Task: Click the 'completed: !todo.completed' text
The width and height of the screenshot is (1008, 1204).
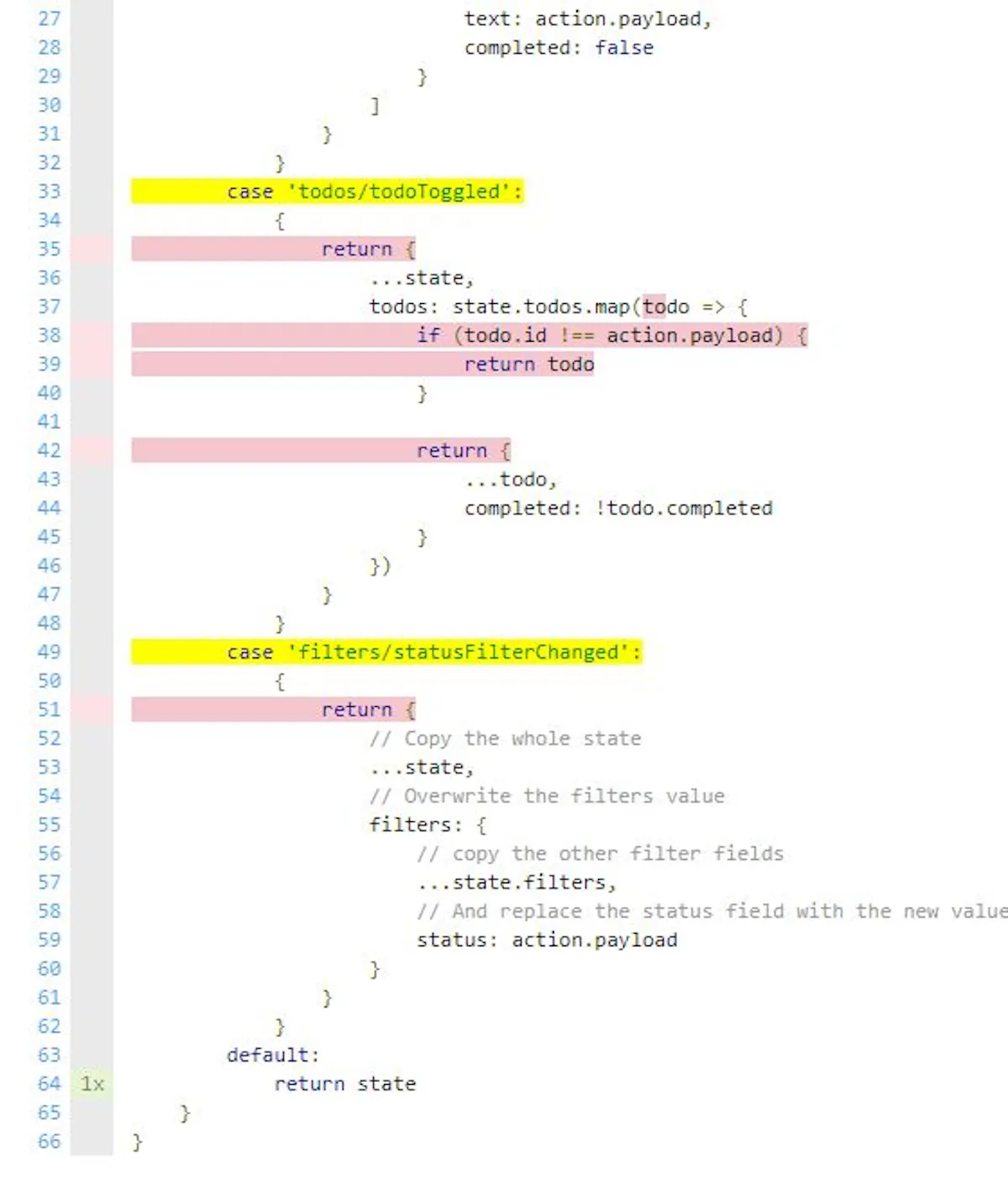Action: pos(618,509)
